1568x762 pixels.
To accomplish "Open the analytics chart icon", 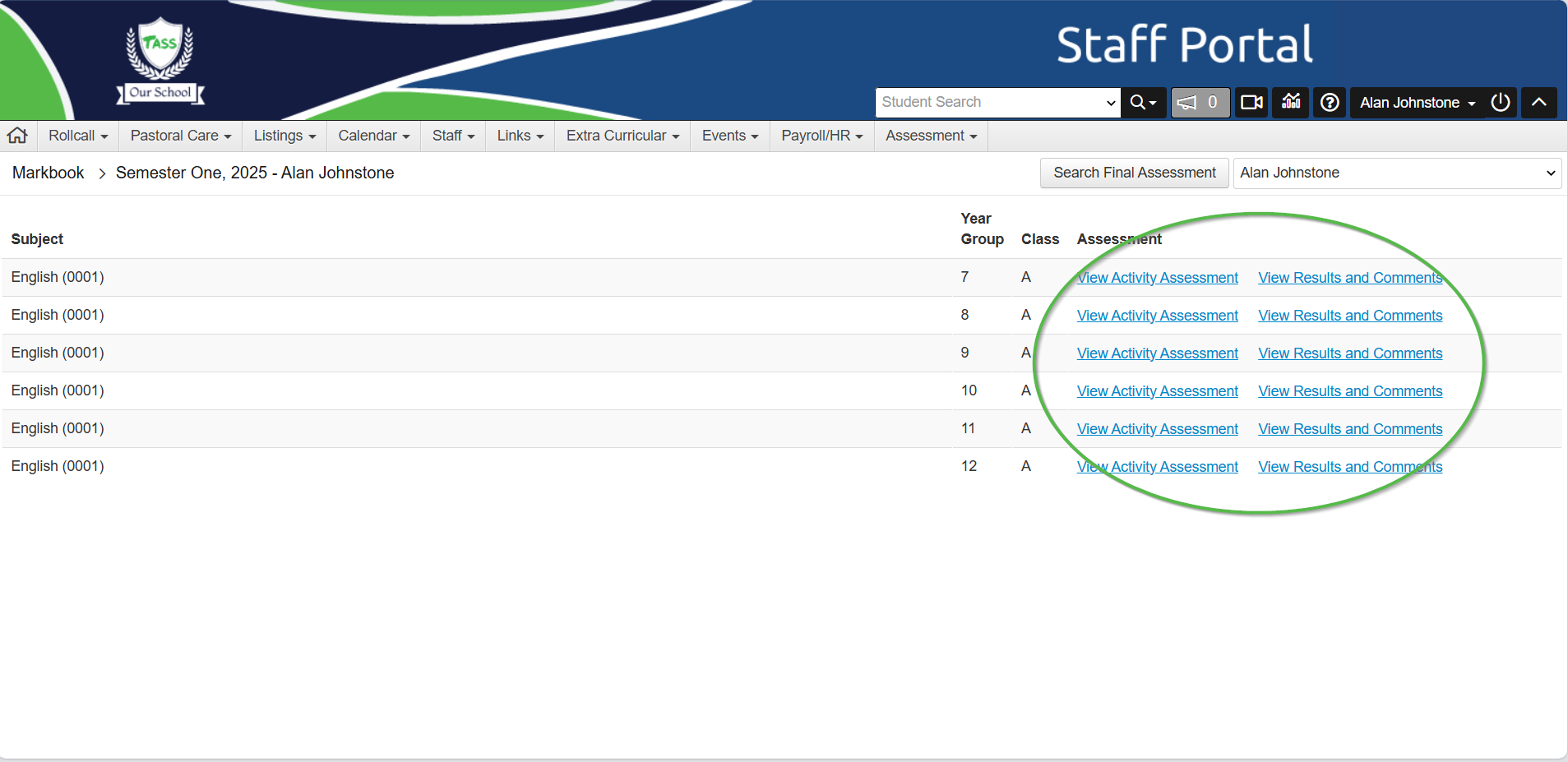I will click(x=1291, y=102).
